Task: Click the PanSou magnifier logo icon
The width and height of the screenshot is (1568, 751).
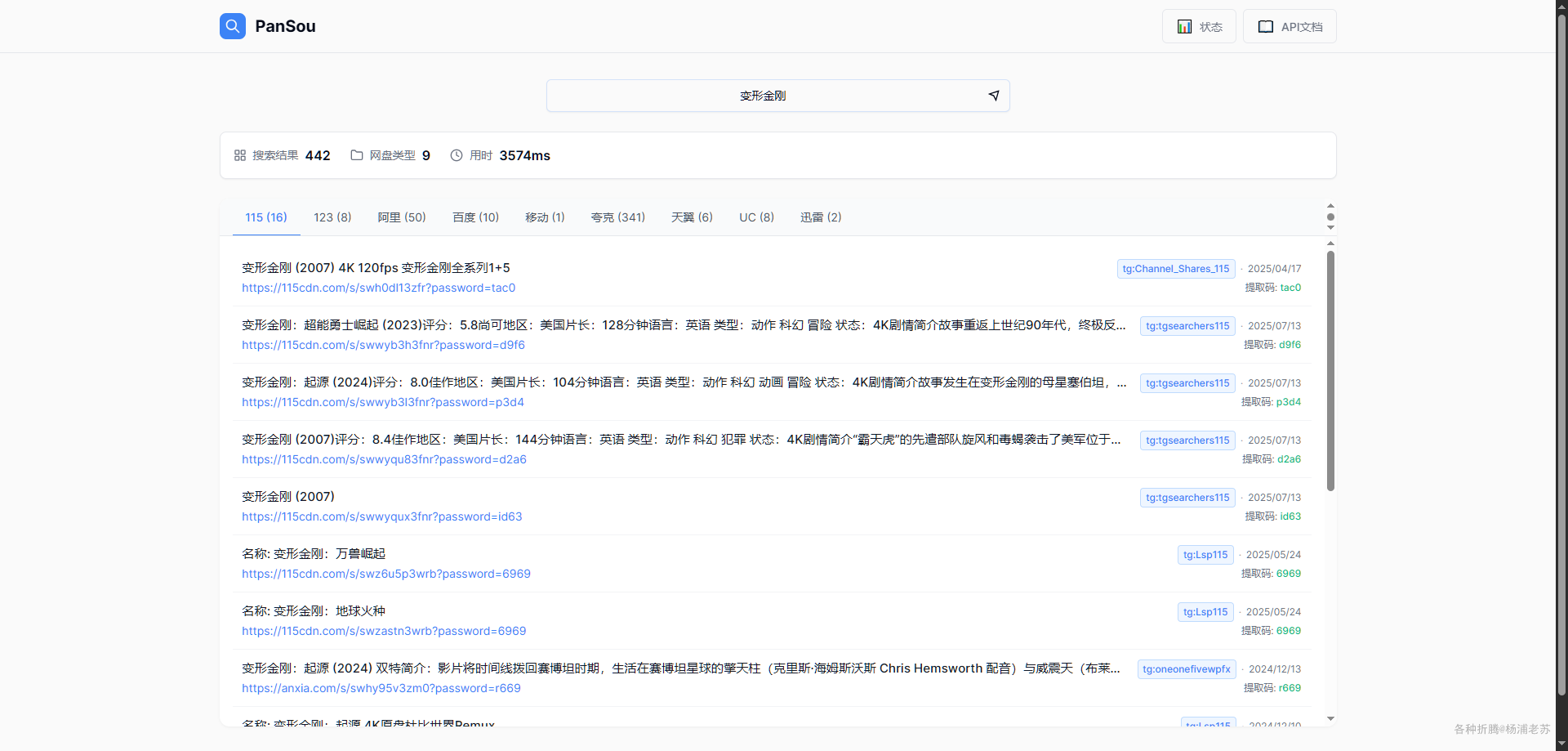Action: [x=233, y=26]
